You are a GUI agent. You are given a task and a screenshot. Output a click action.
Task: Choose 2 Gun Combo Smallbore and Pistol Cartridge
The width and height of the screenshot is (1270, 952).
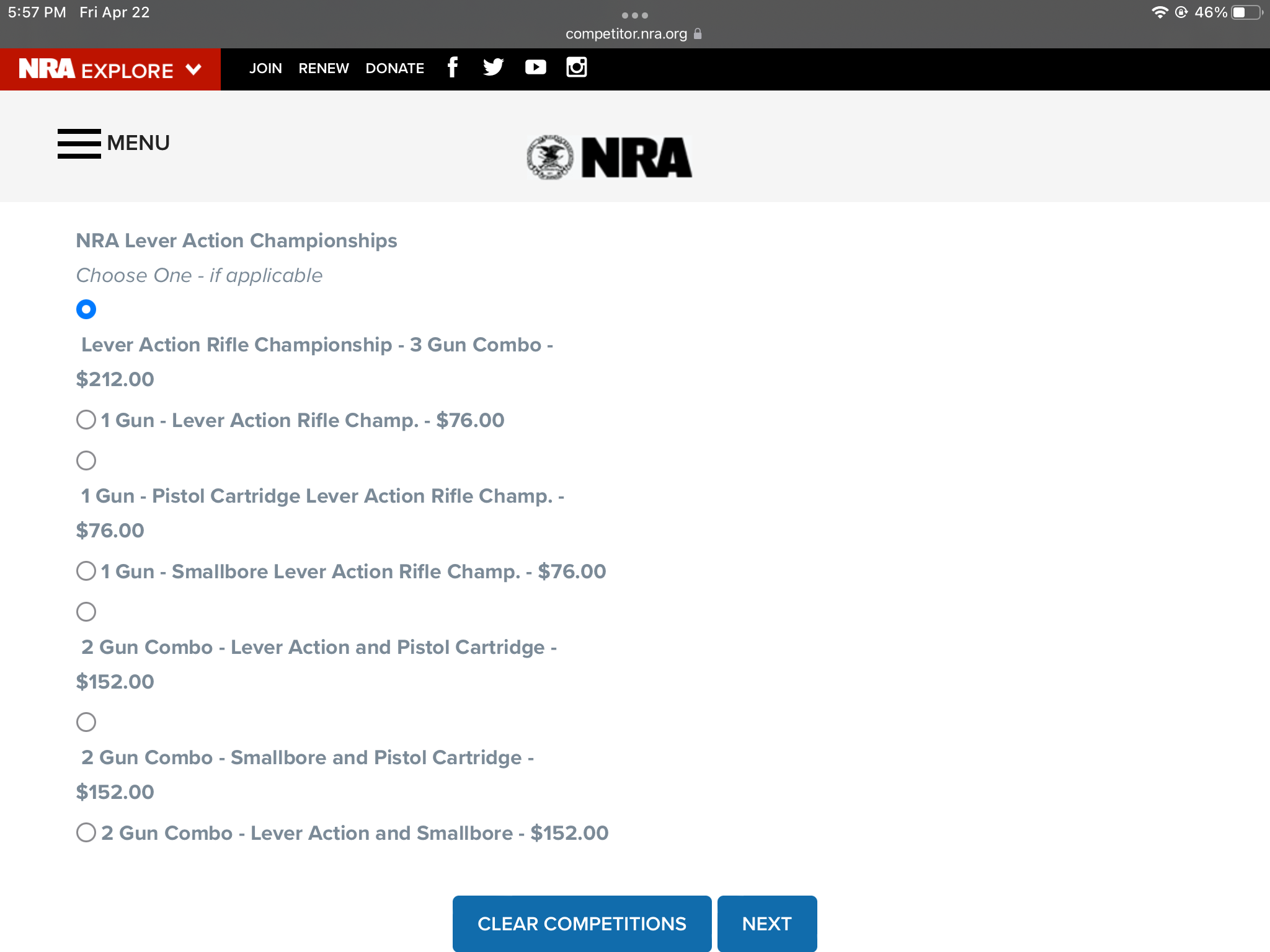click(86, 722)
